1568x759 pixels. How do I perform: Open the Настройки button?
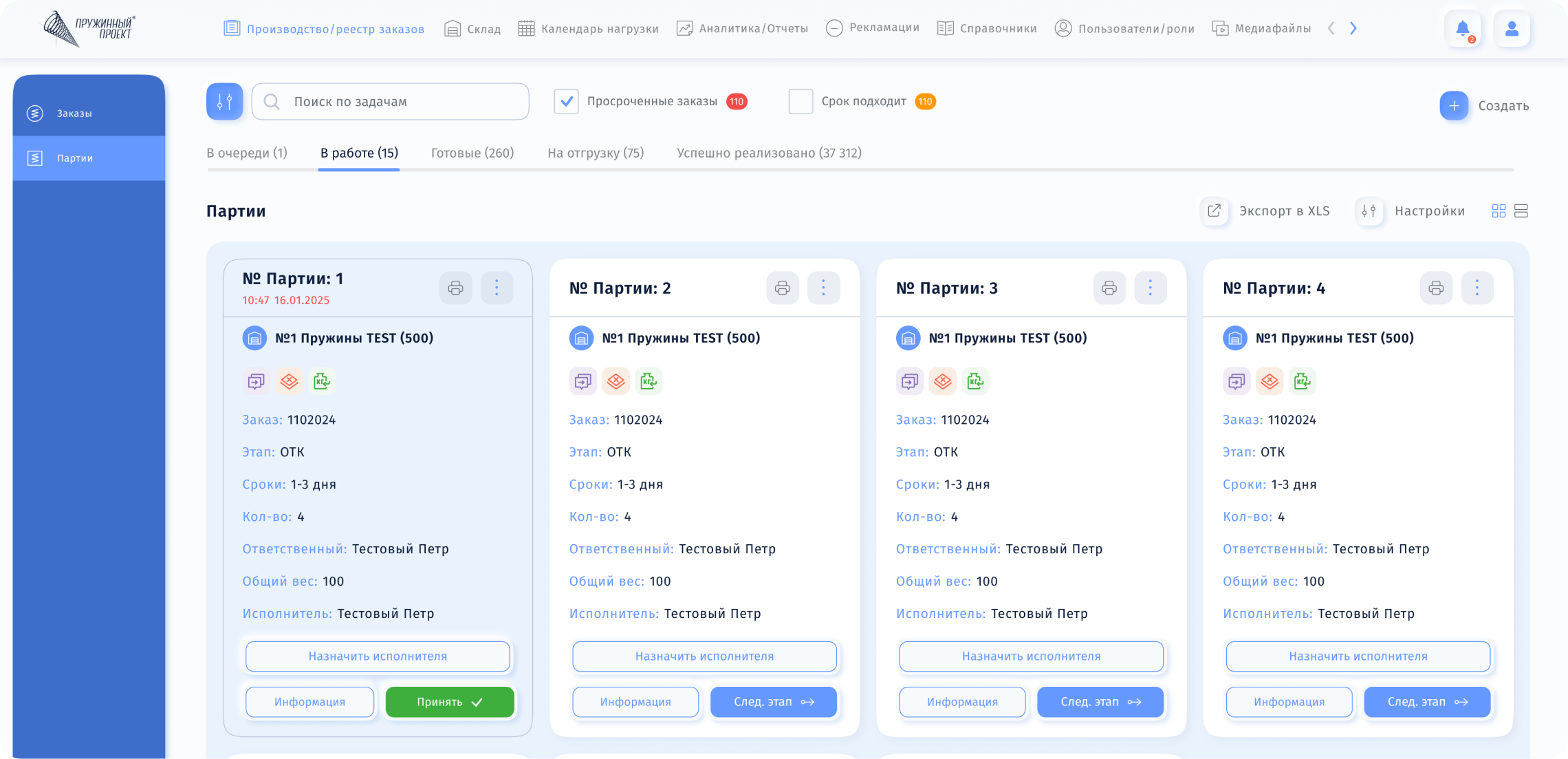click(1410, 211)
